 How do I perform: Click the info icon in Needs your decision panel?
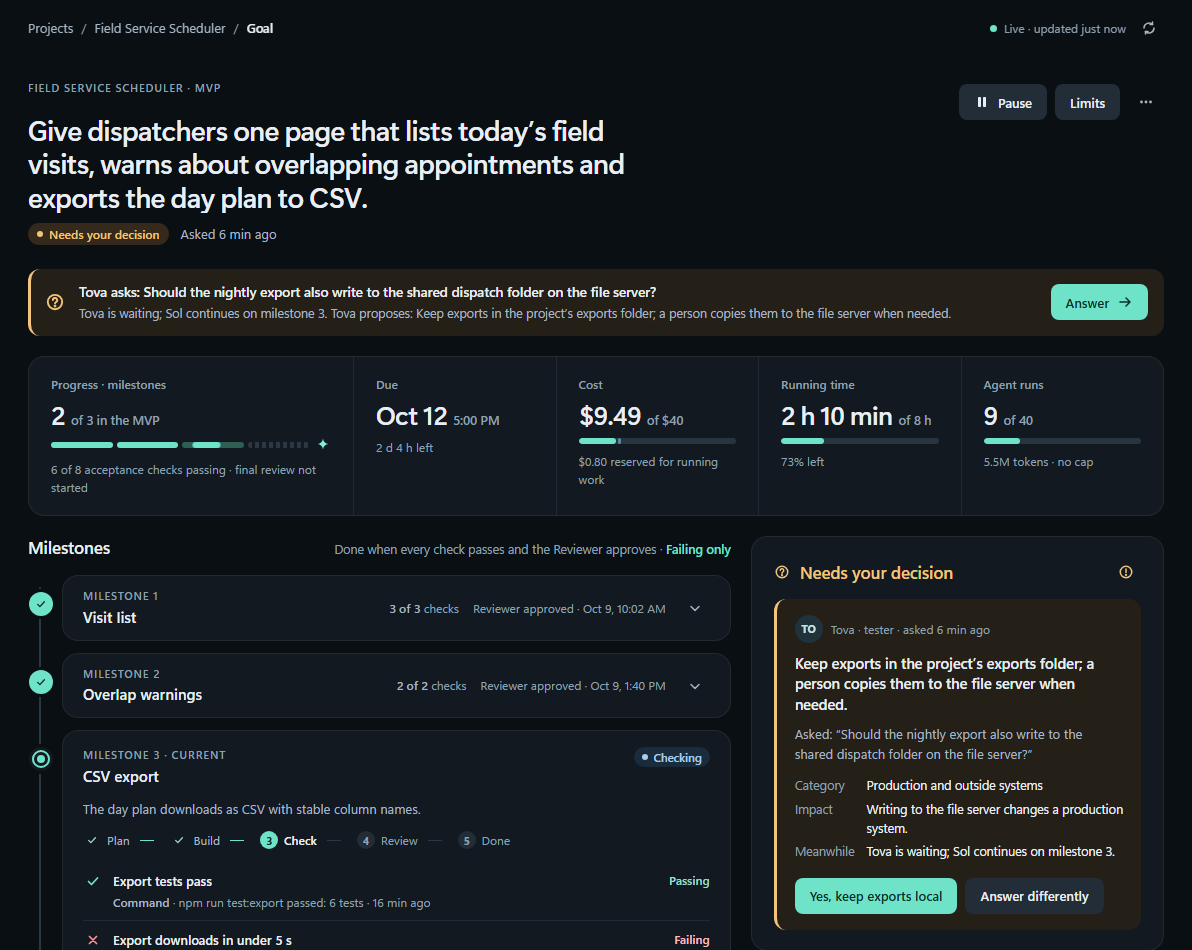(x=1126, y=572)
